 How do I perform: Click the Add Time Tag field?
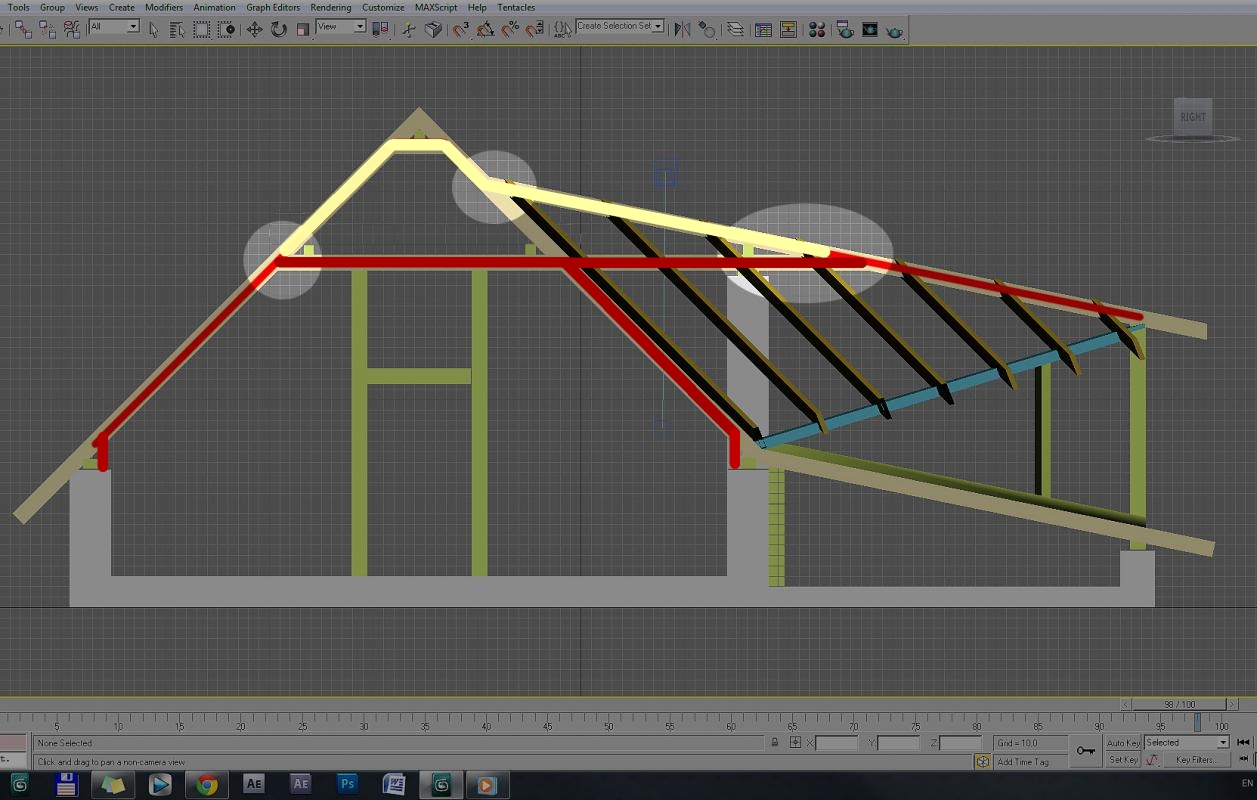coord(1022,762)
